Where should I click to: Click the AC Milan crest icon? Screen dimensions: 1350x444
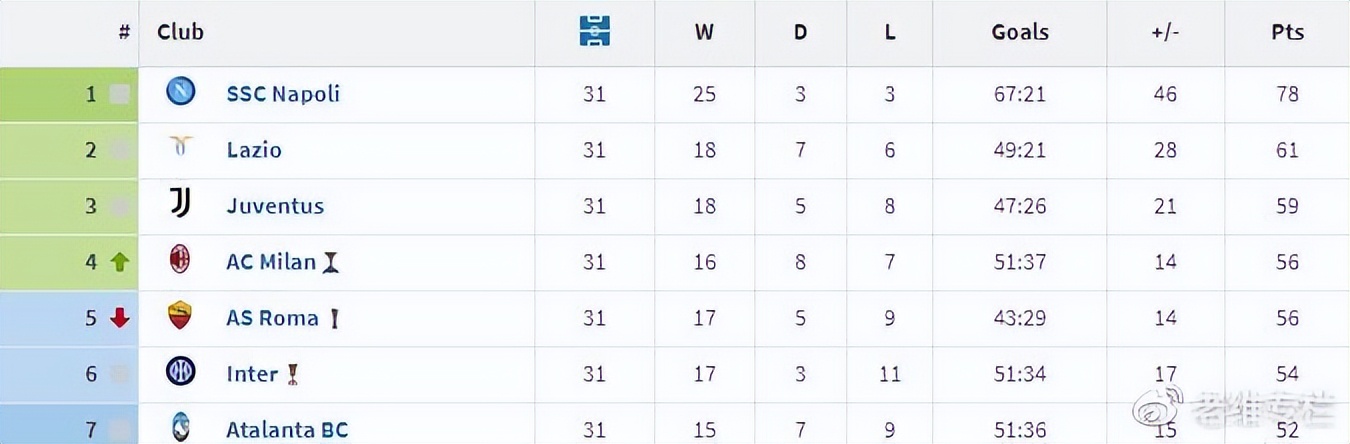tap(180, 260)
